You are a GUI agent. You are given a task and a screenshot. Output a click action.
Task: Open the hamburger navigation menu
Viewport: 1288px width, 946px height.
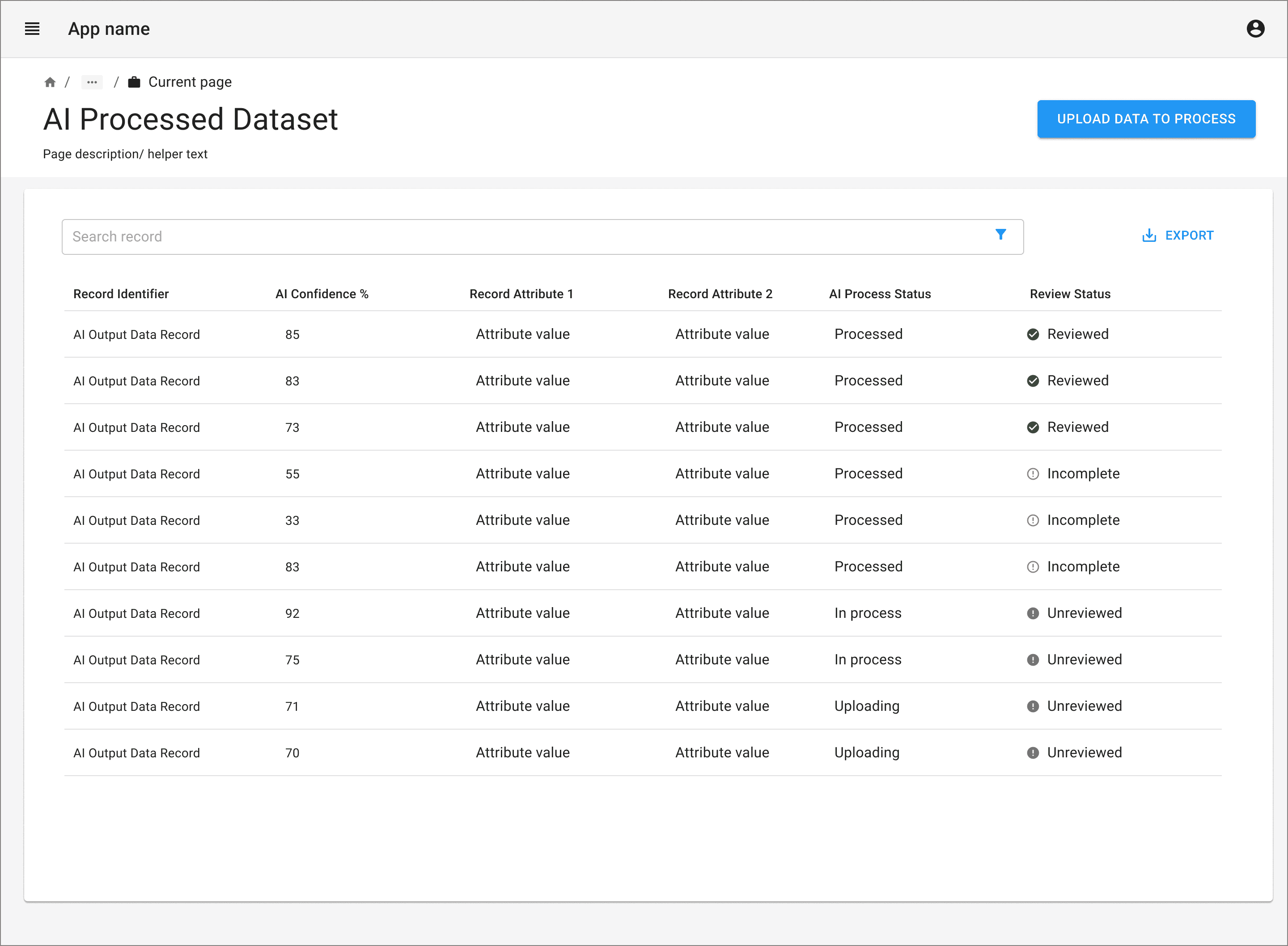click(x=32, y=29)
